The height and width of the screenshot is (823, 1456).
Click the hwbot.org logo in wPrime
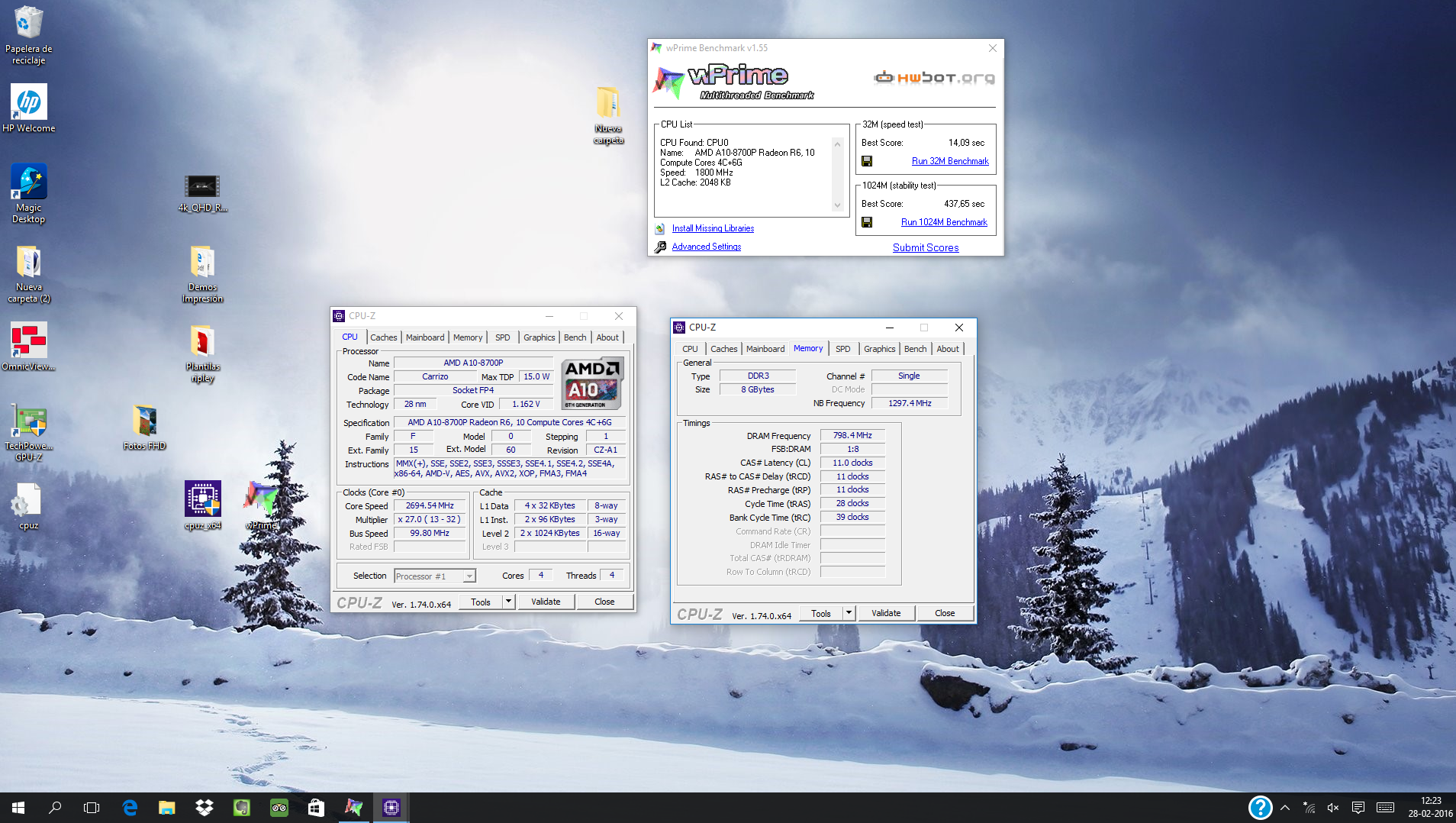(x=935, y=77)
